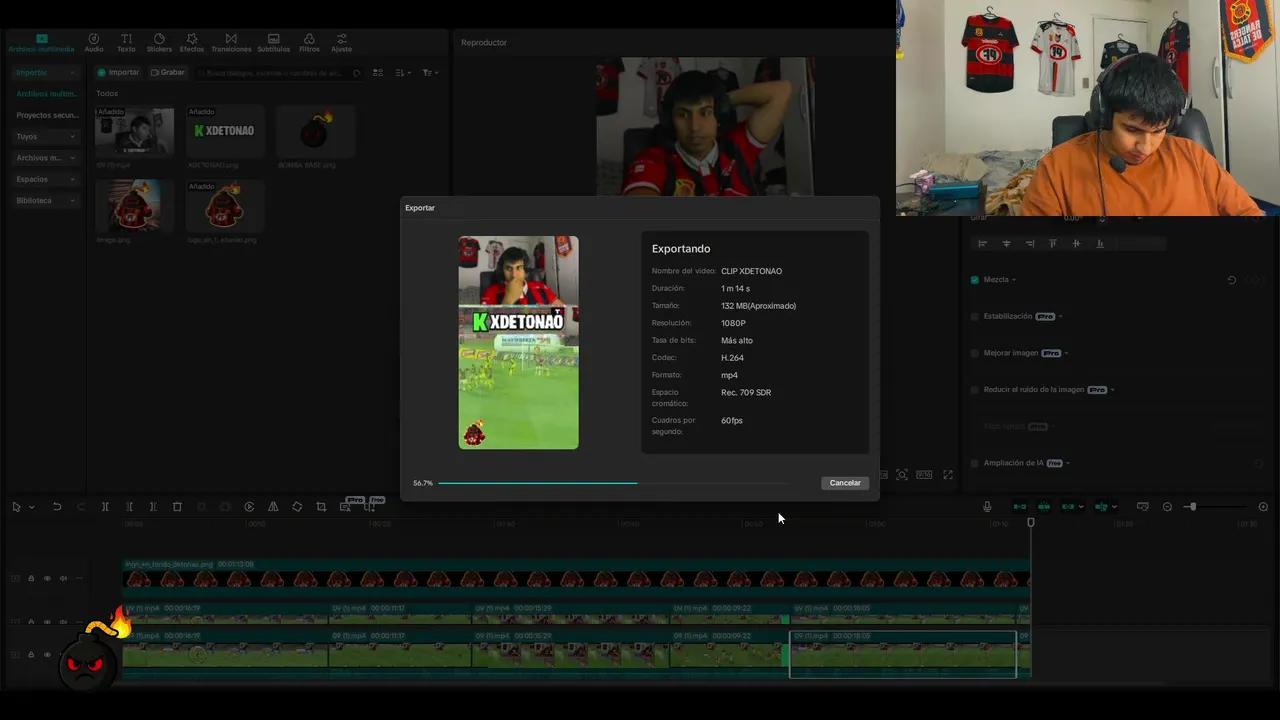Enable Reducir el ruido de la imagen checkbox
Screen dimensions: 1280x720
tap(975, 390)
